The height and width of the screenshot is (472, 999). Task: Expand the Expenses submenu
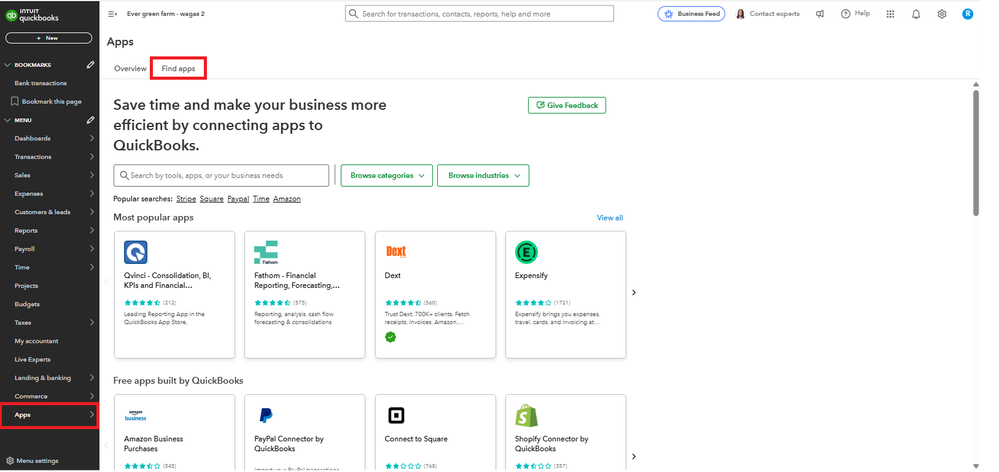(92, 194)
